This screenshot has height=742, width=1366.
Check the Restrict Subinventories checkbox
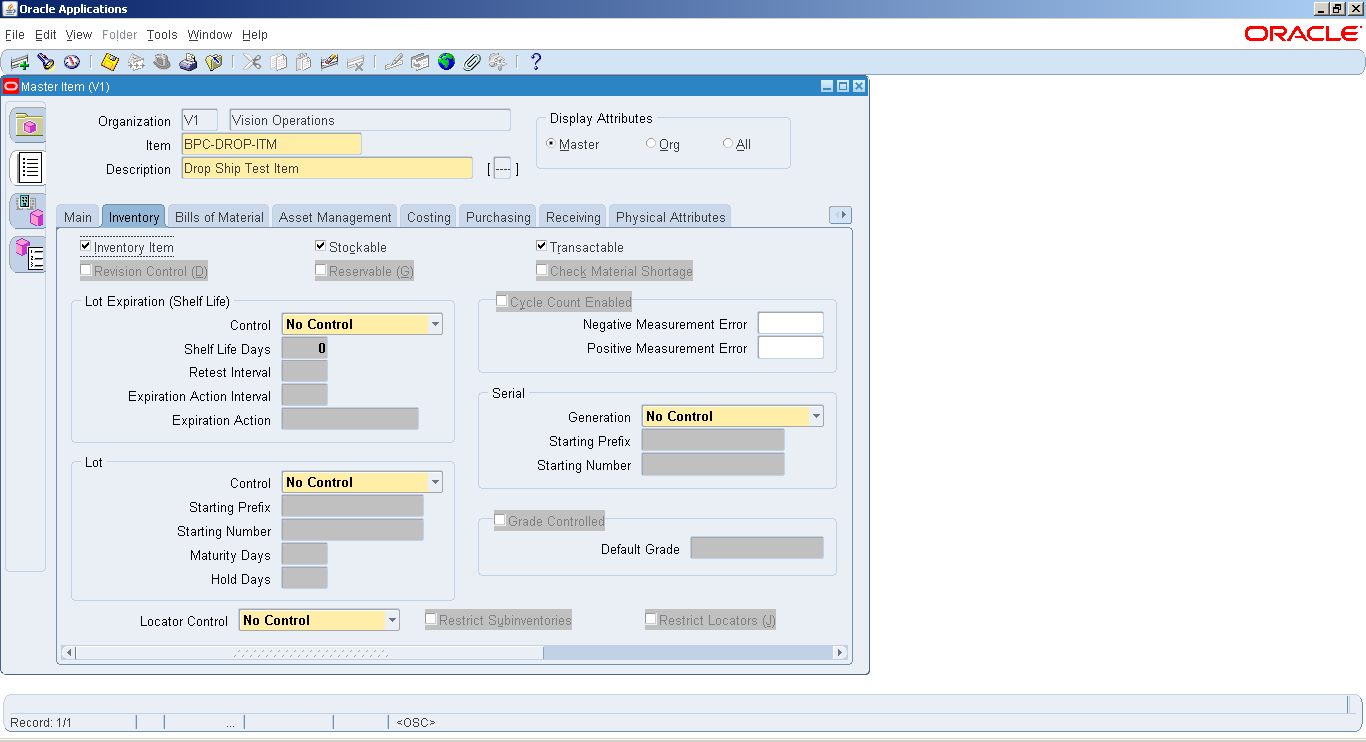pos(431,619)
